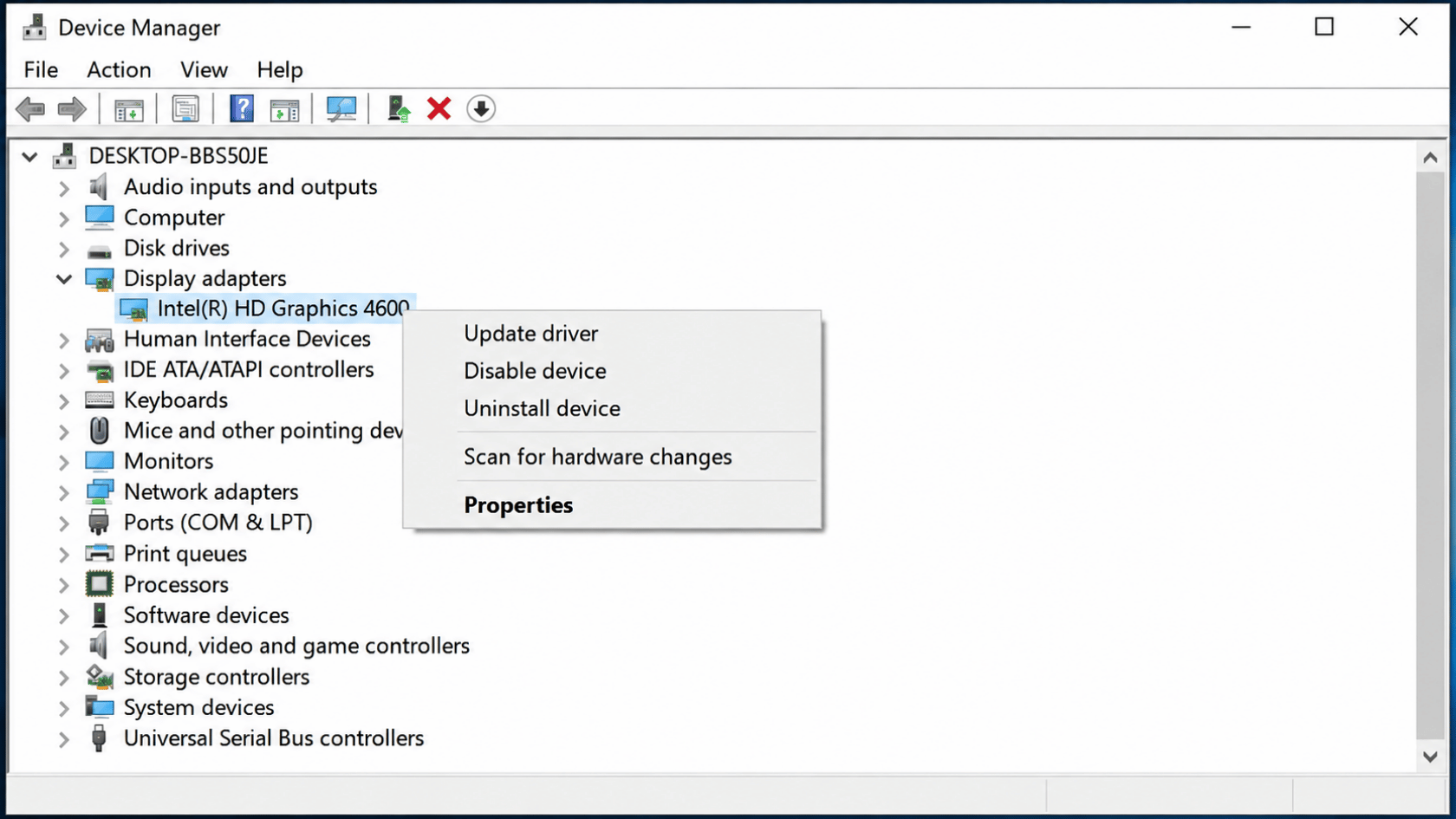Click the Action Pane toolbar icon
The width and height of the screenshot is (1456, 819).
pos(284,109)
